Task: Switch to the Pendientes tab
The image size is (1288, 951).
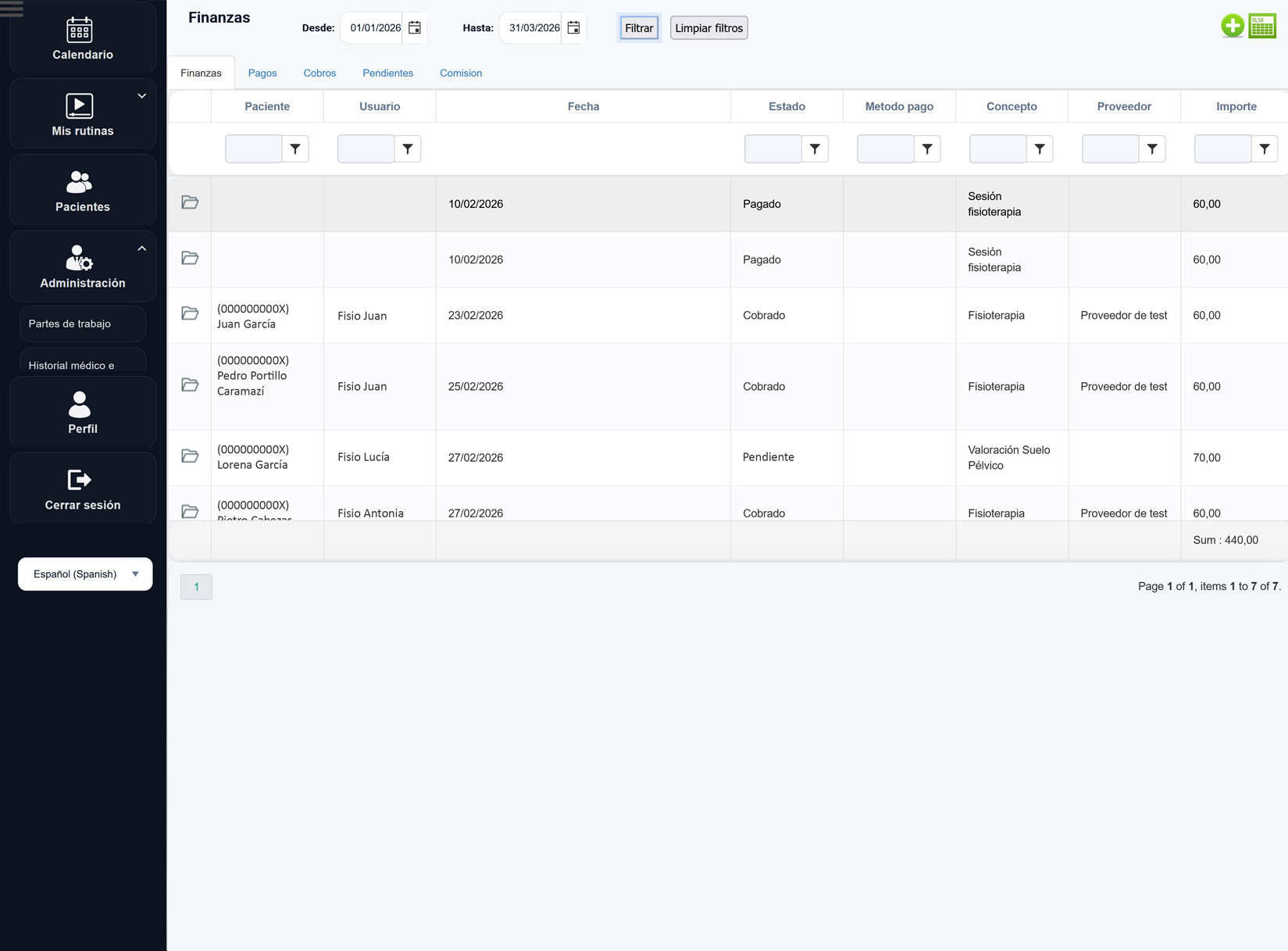Action: tap(387, 73)
